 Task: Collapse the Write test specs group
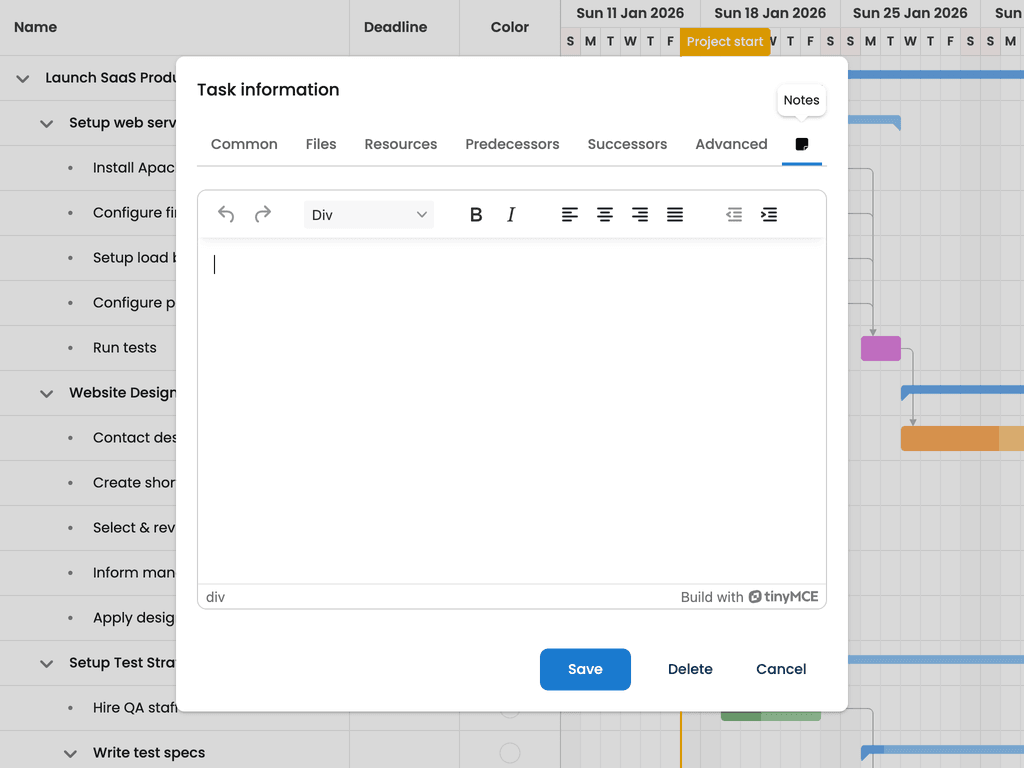70,754
